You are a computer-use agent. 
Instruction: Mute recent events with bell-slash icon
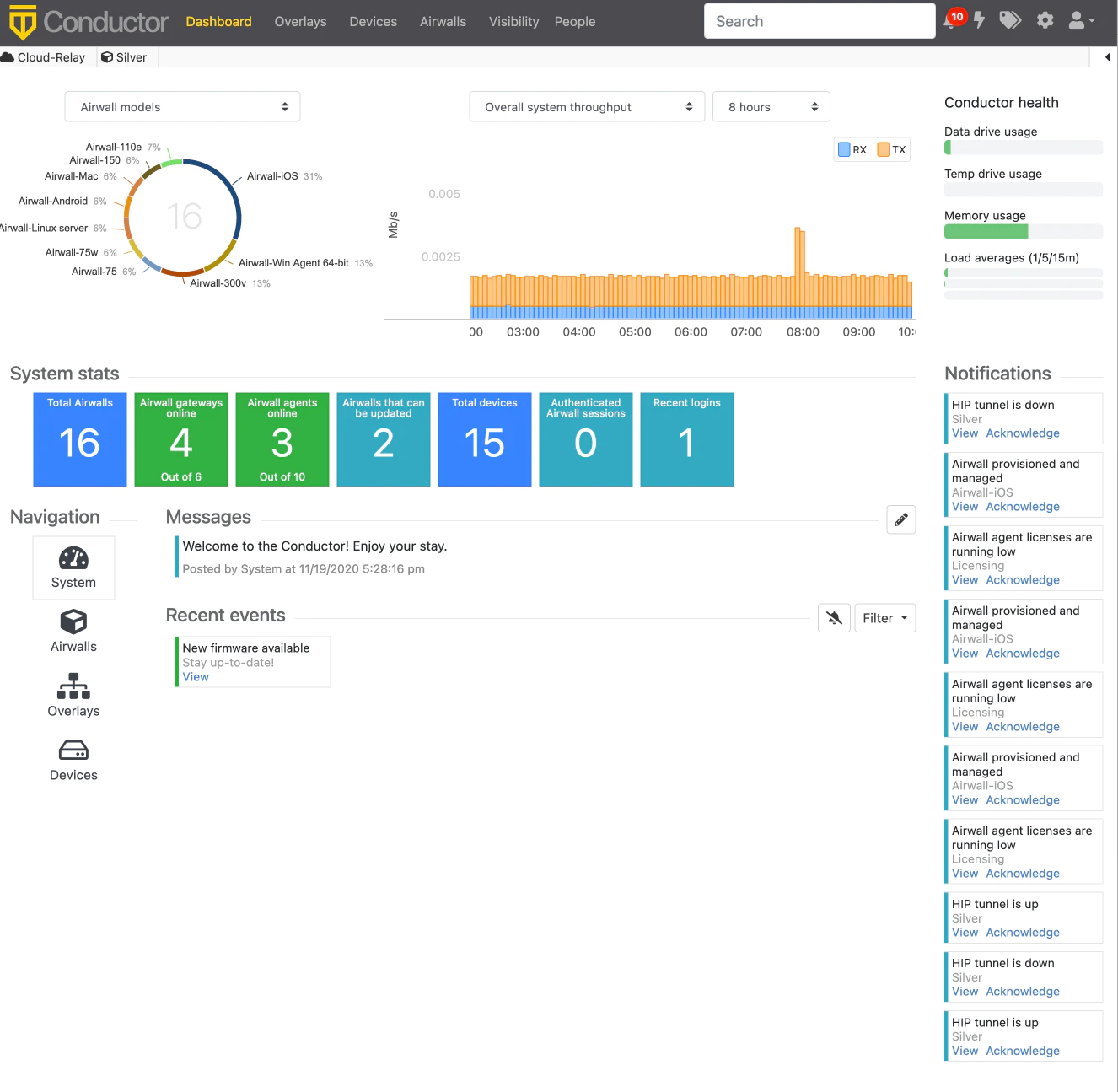tap(834, 618)
